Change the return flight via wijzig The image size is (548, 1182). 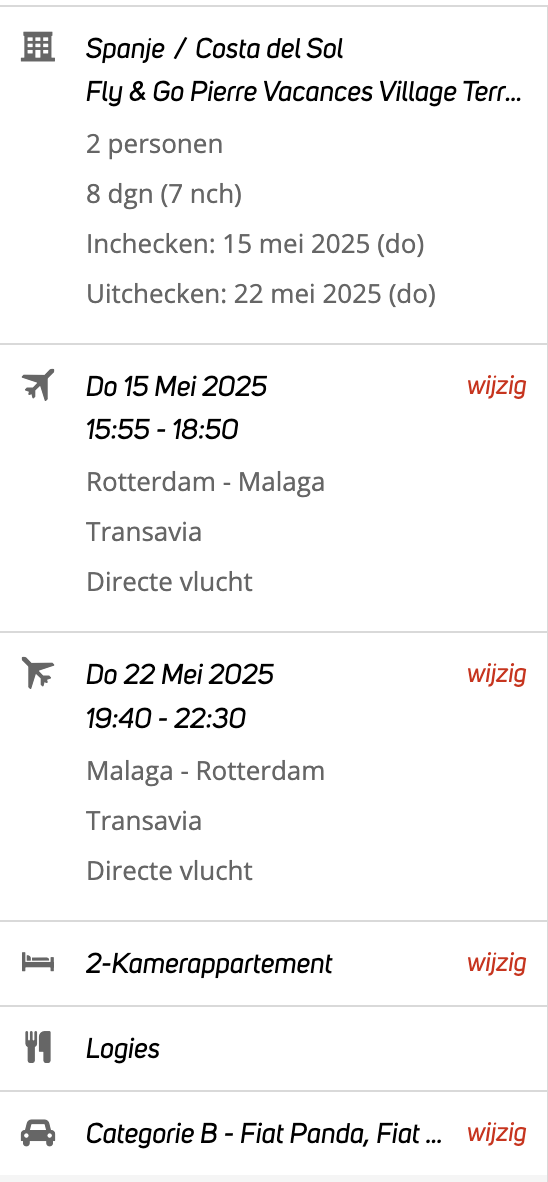497,673
